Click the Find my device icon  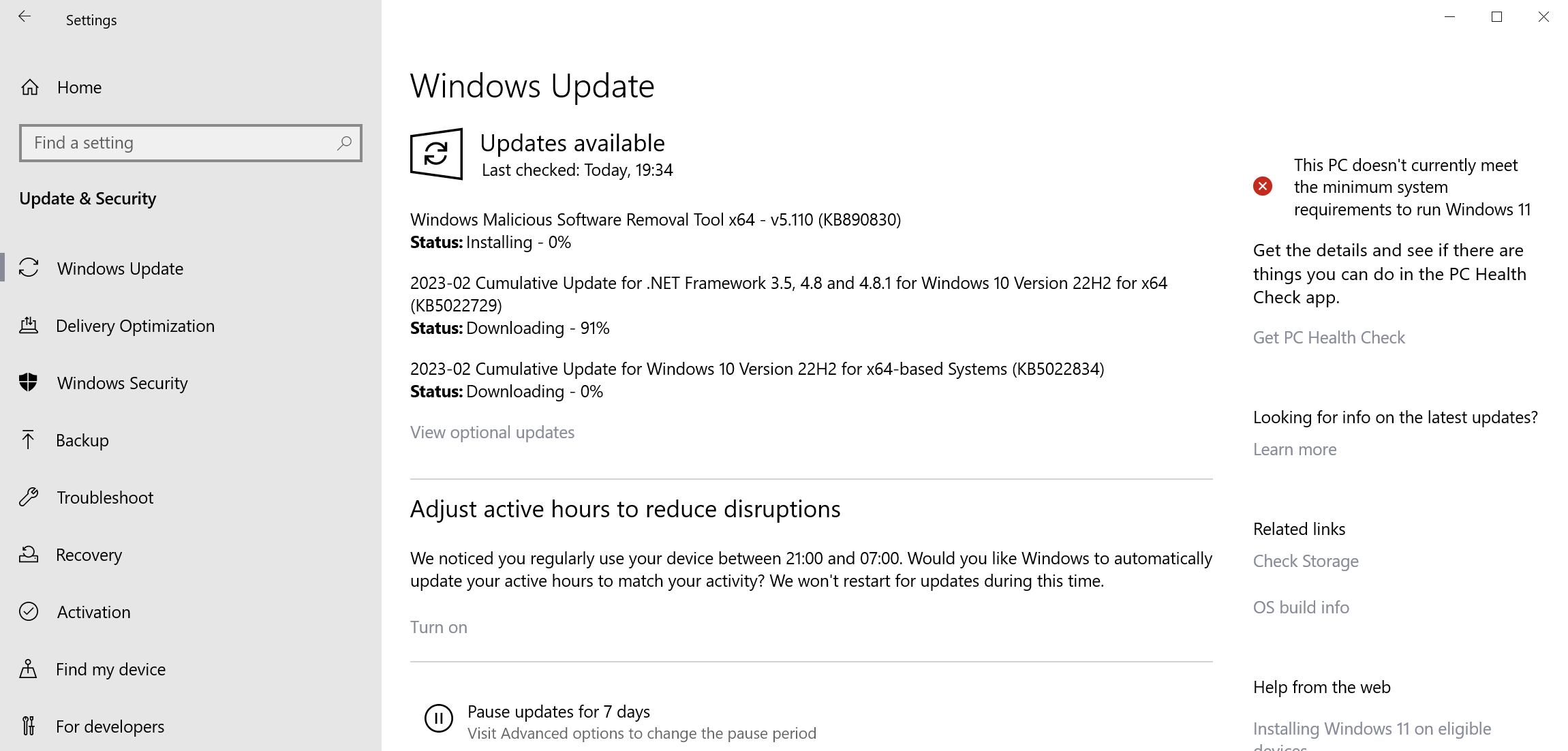point(29,669)
